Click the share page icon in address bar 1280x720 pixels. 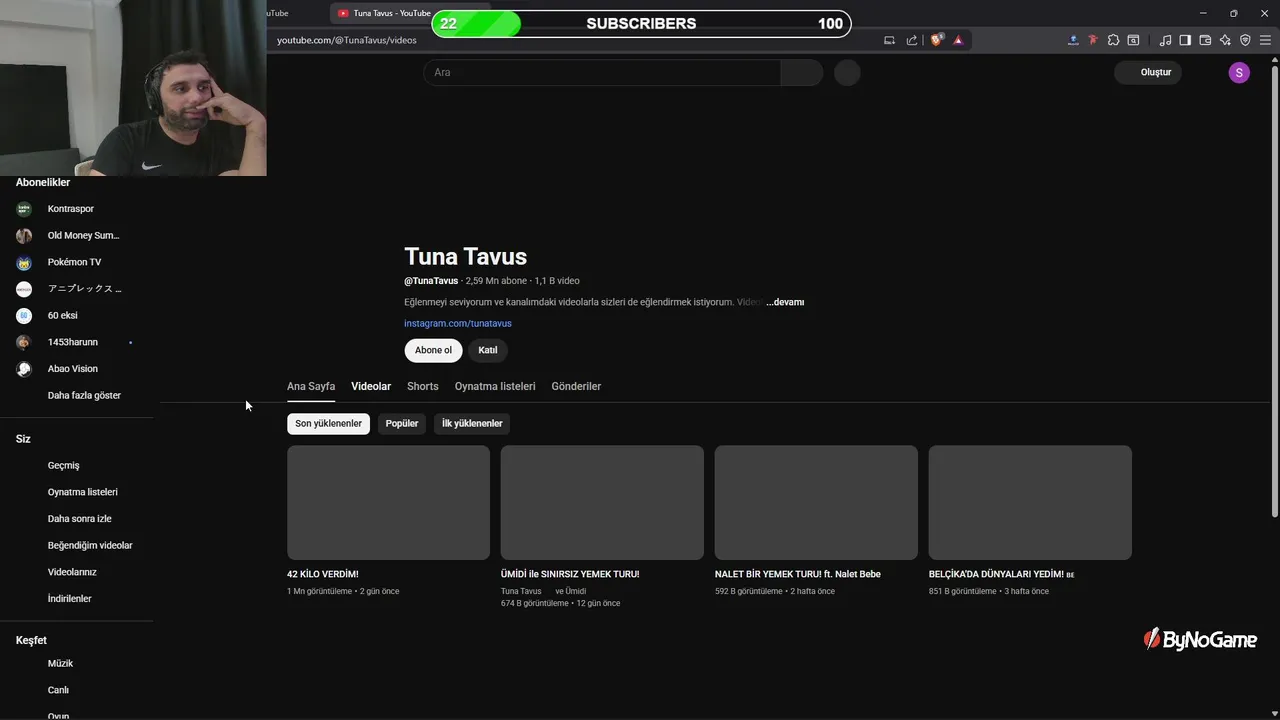(912, 40)
